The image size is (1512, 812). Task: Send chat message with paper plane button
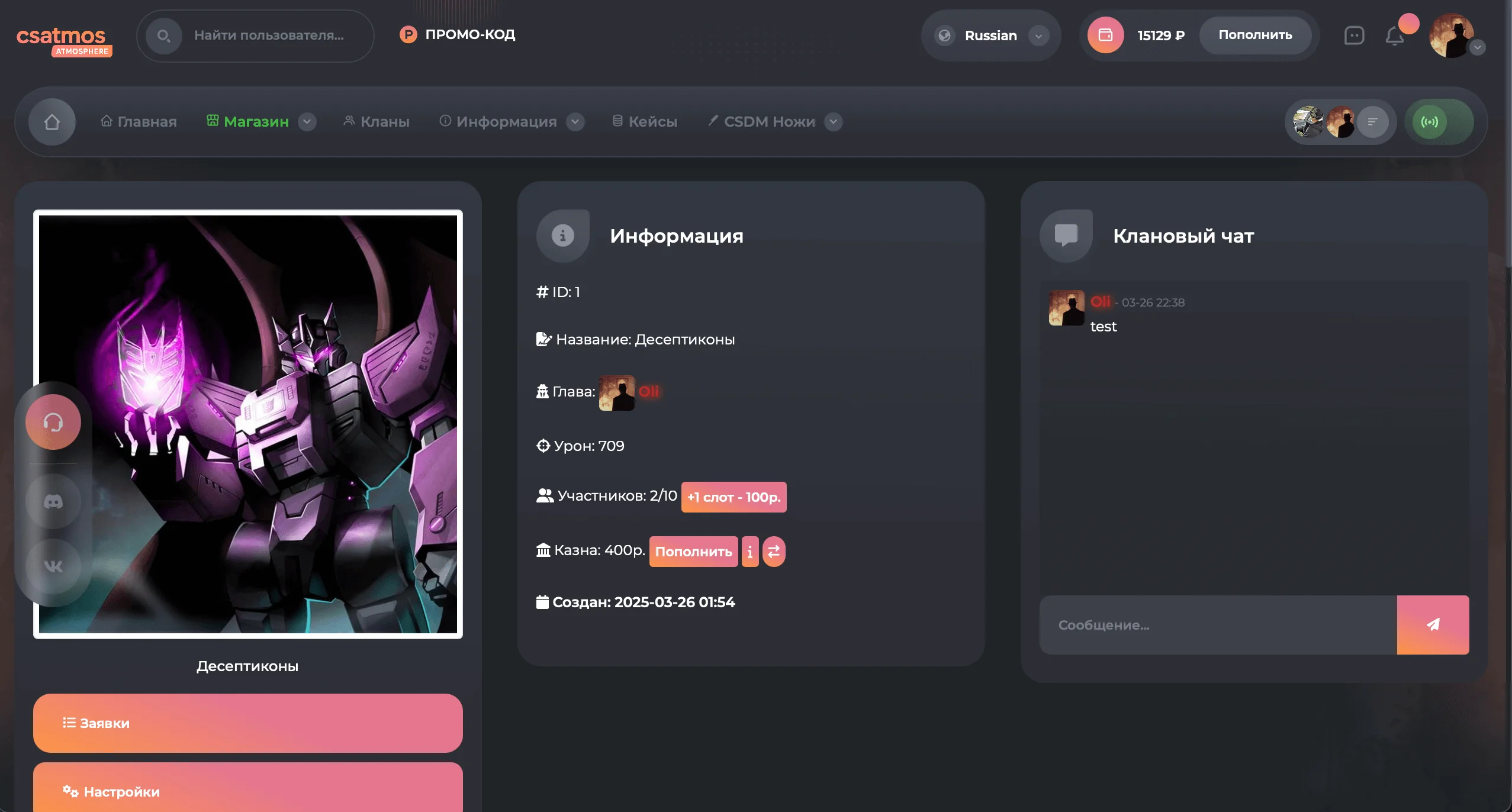click(1433, 625)
